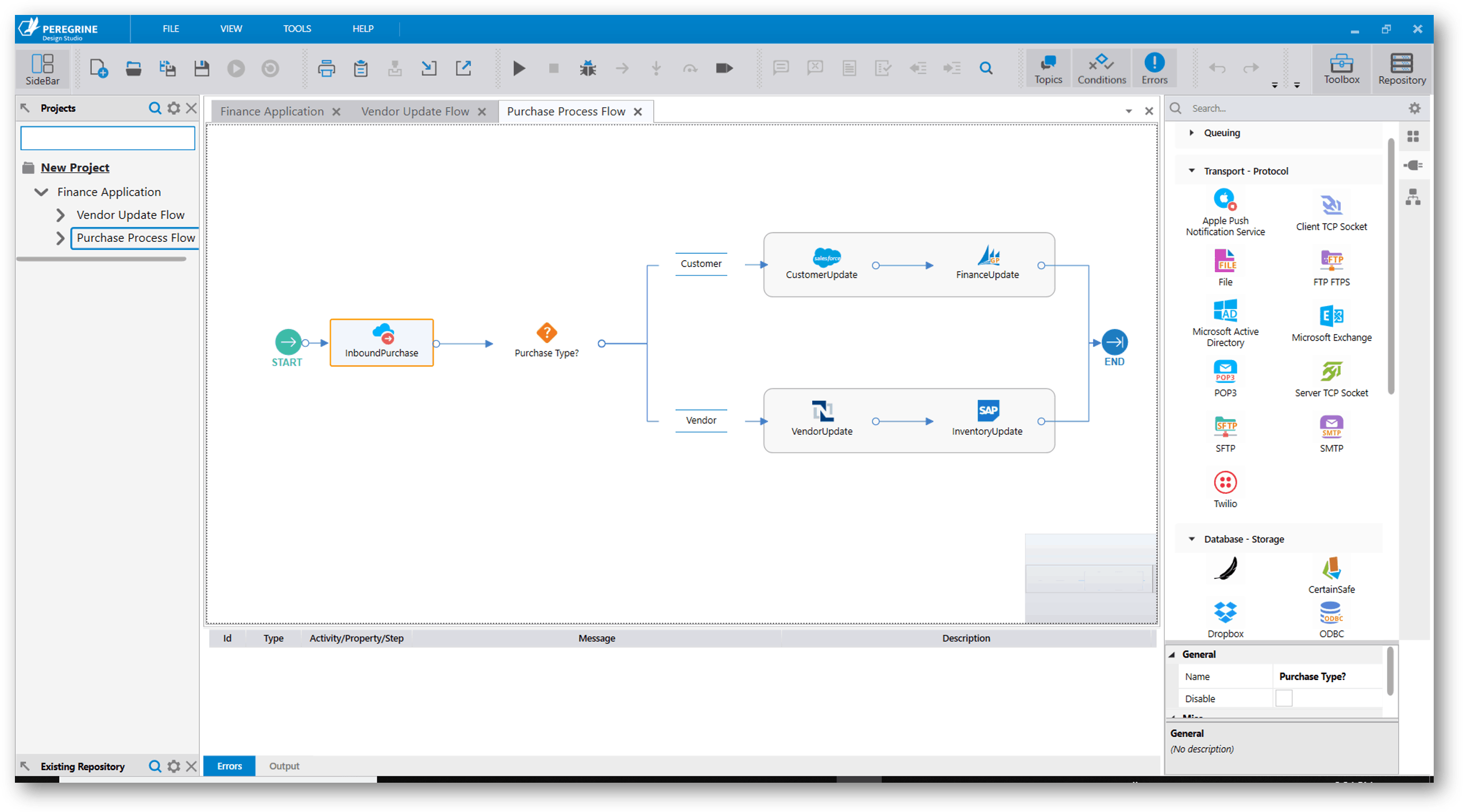Run the flow using the Play icon
Image resolution: width=1463 pixels, height=812 pixels.
tap(519, 68)
